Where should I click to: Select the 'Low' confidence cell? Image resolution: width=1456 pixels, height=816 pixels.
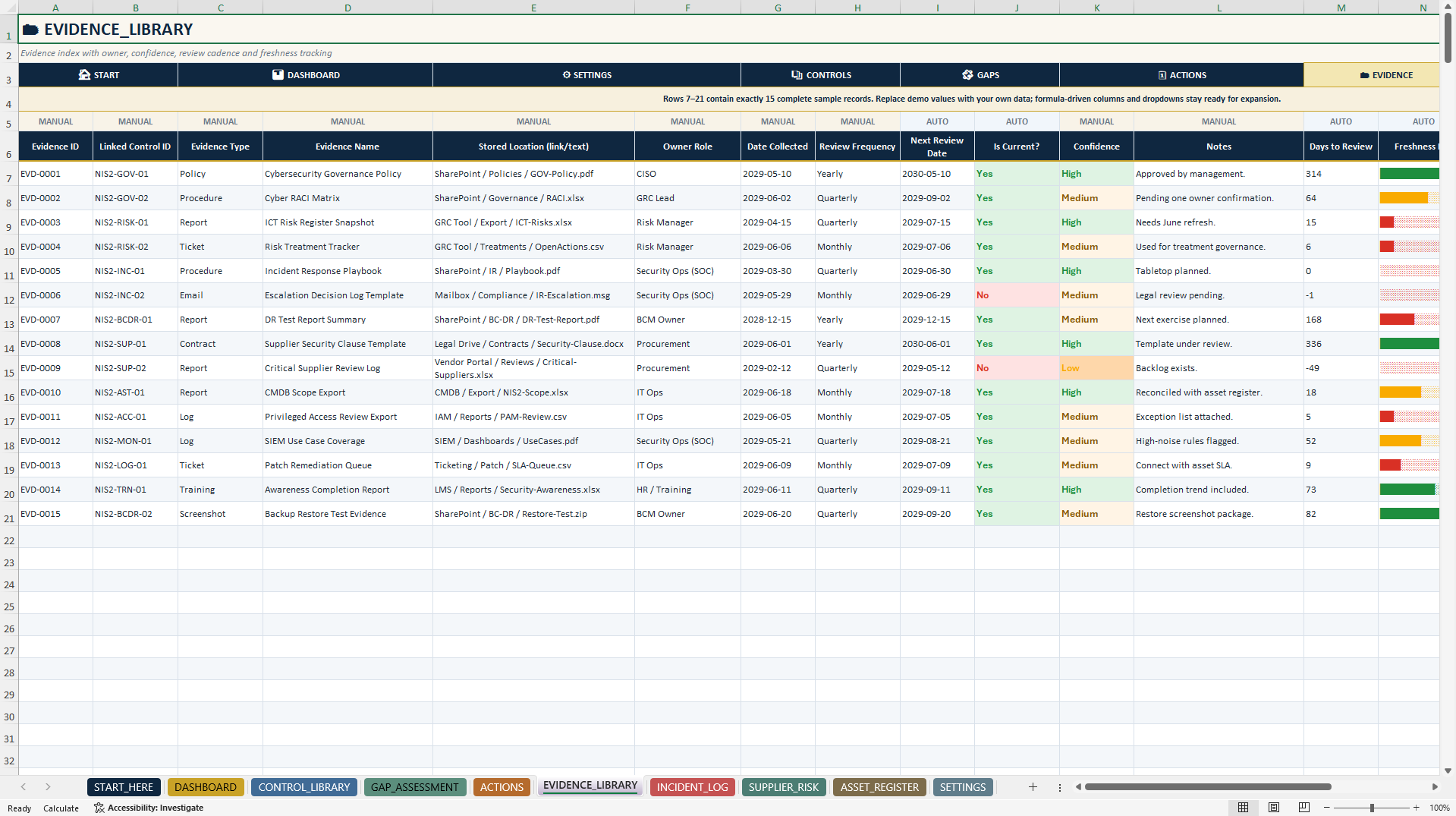(x=1096, y=368)
